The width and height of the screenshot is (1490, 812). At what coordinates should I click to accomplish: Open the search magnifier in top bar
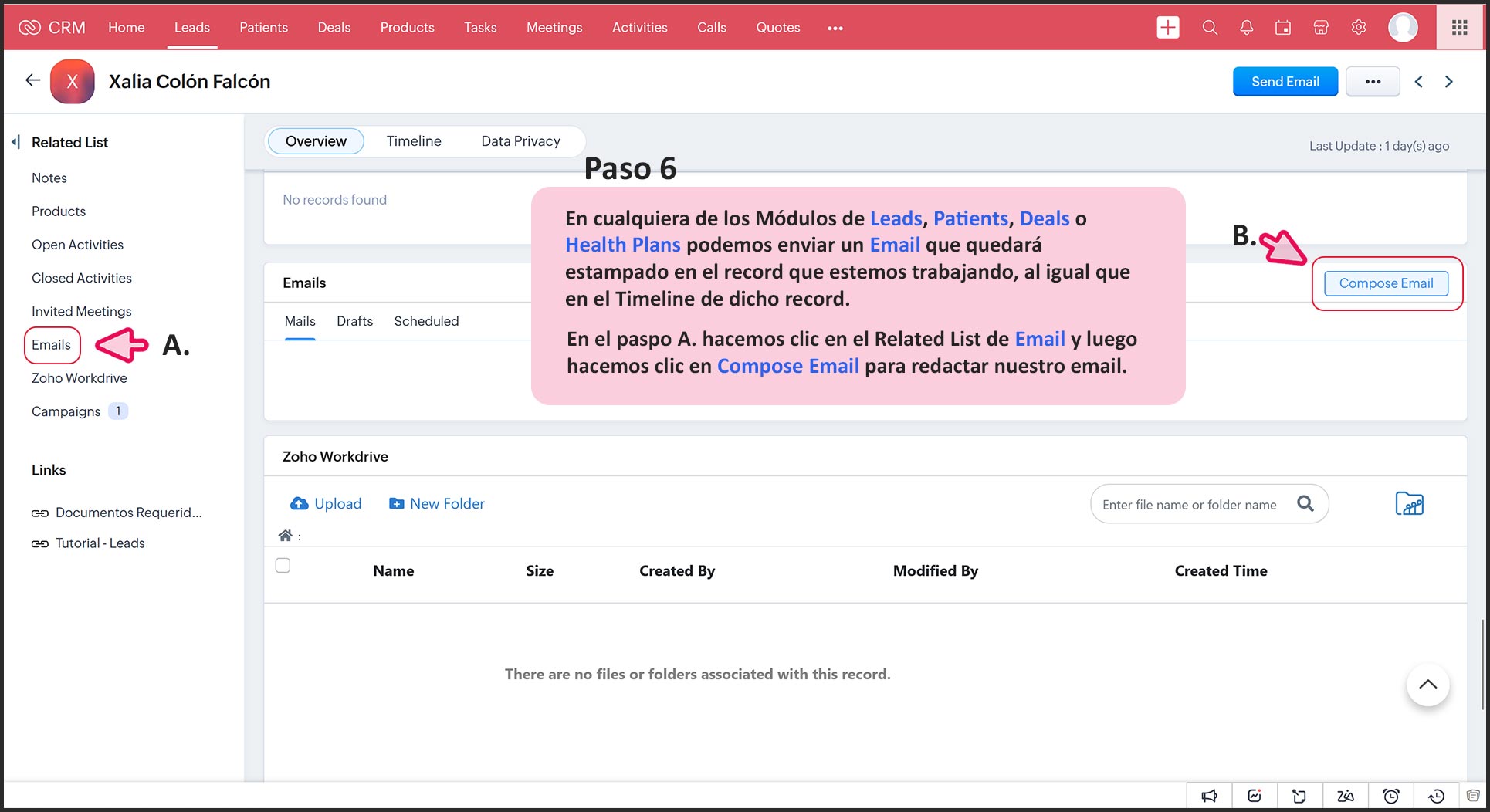click(1210, 28)
